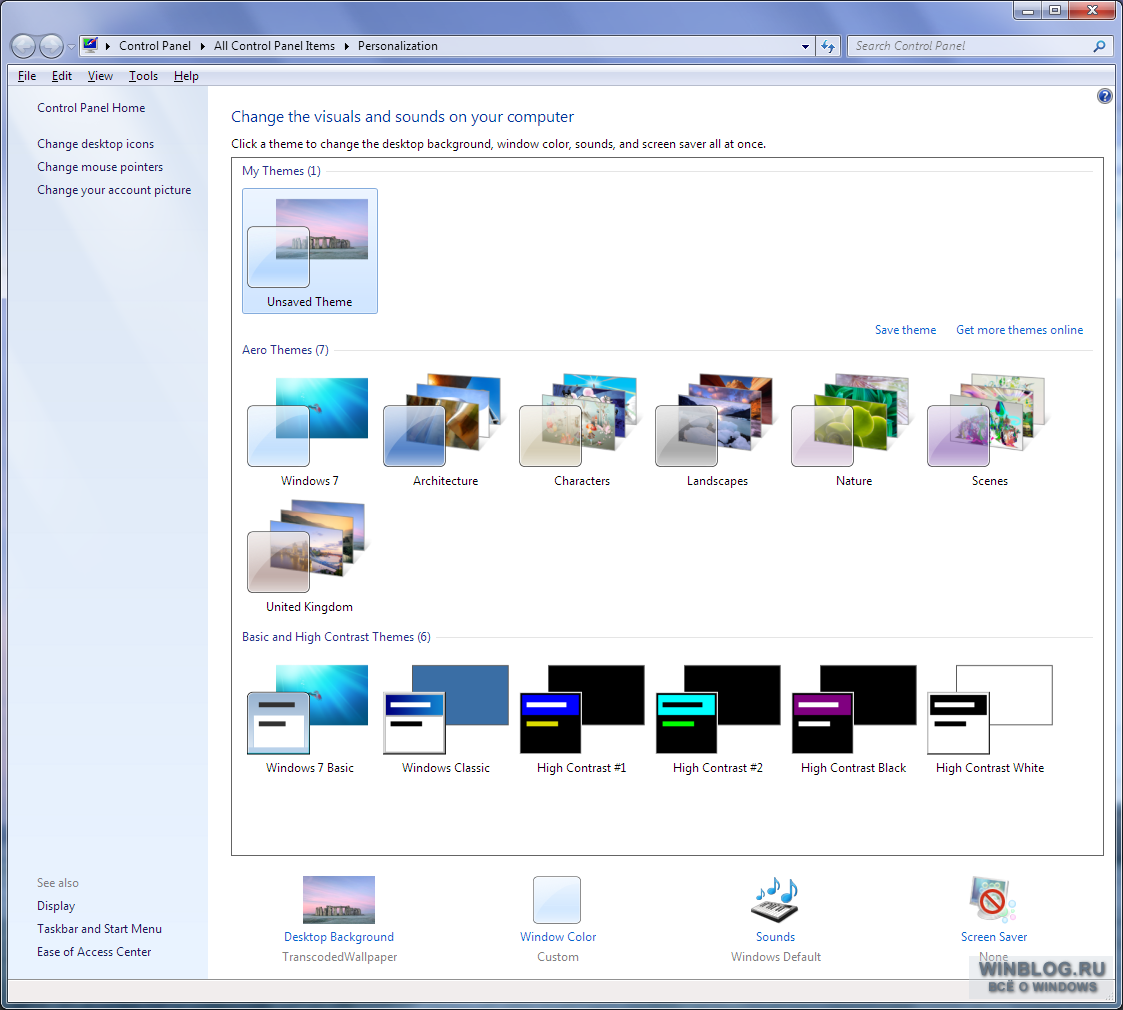The image size is (1123, 1010).
Task: Click the Save theme link
Action: tap(905, 330)
